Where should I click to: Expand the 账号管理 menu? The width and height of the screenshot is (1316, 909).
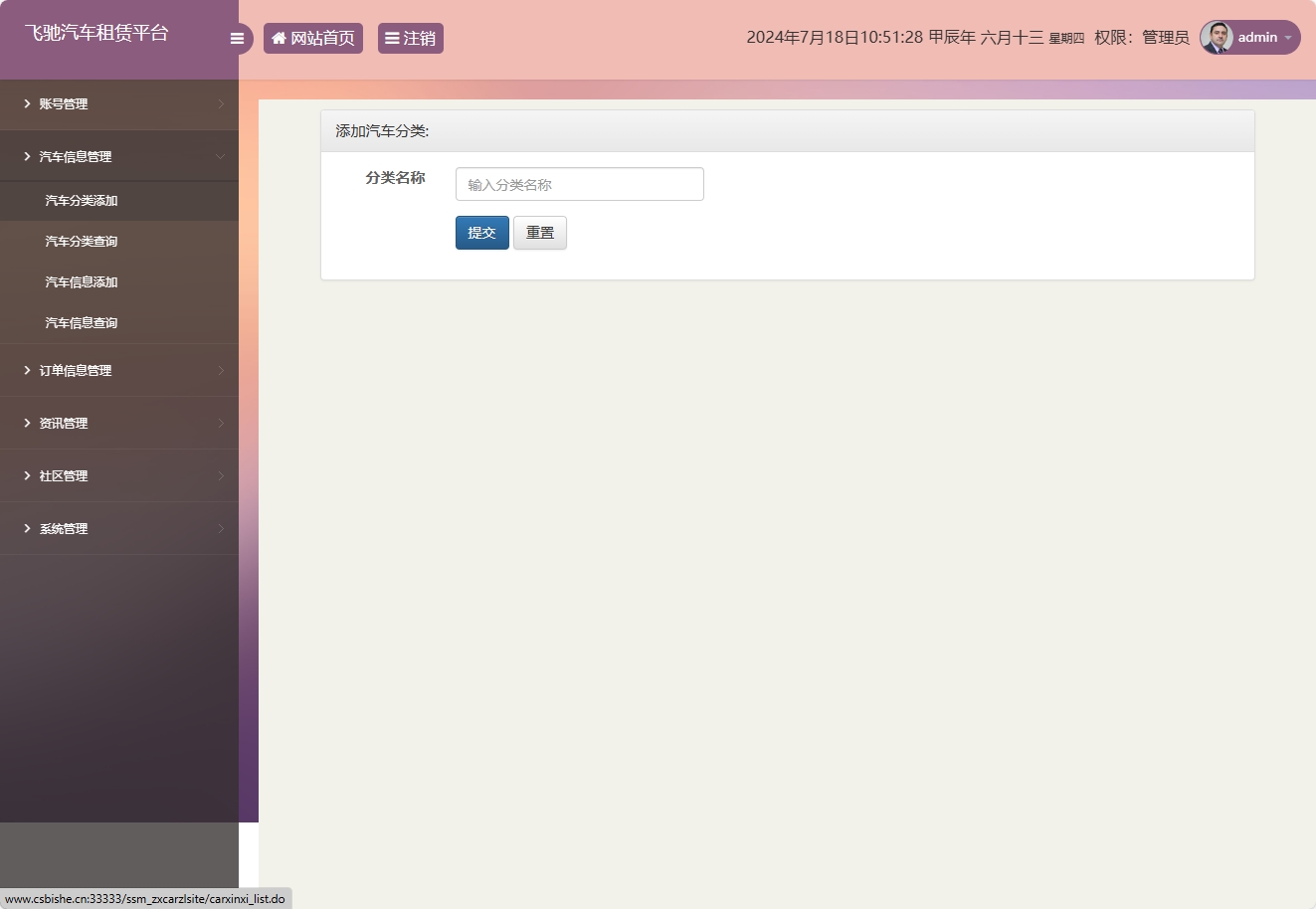[x=119, y=103]
